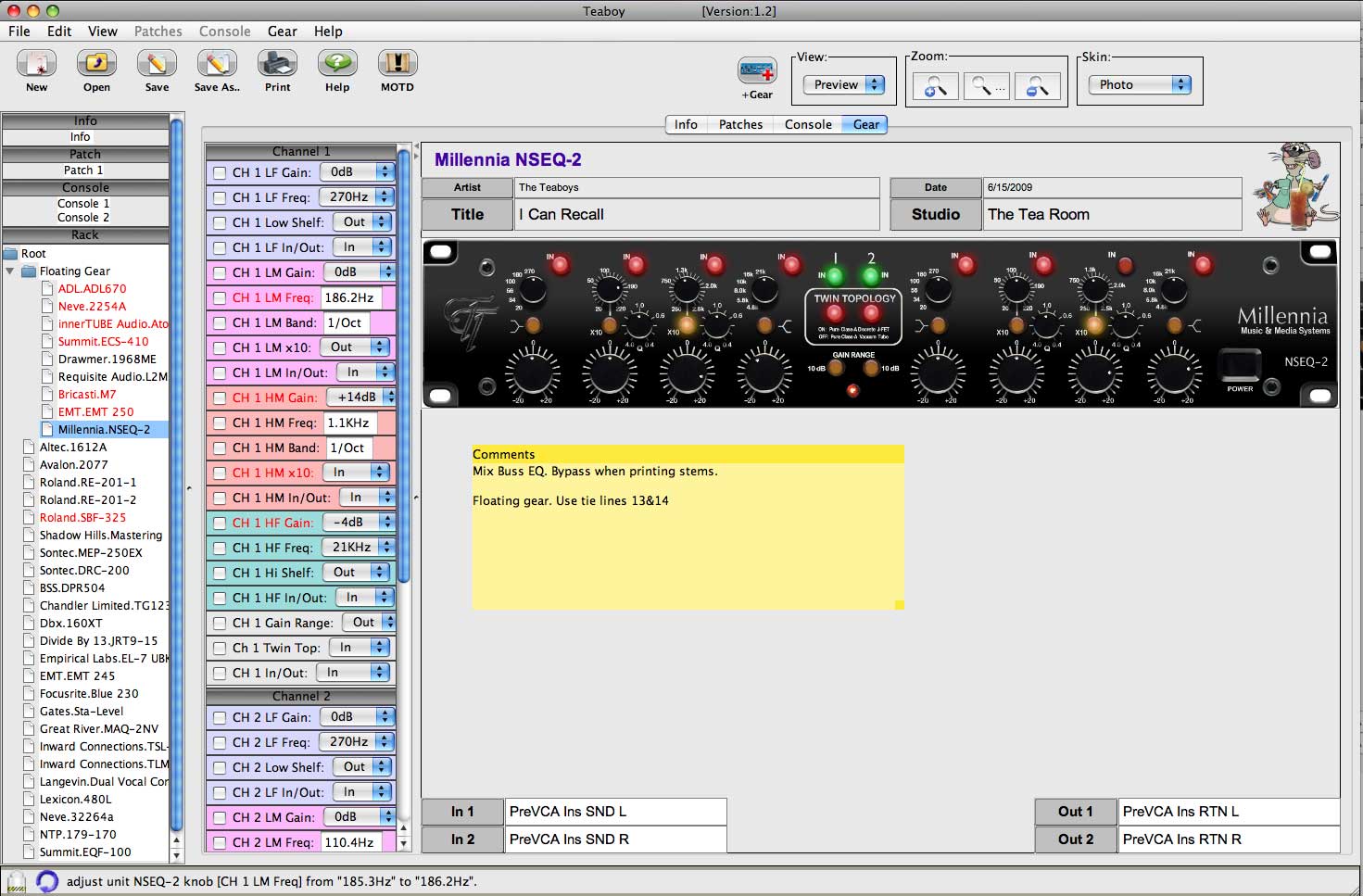This screenshot has height=896, width=1363.
Task: Add gear with the +Gear icon
Action: (x=757, y=71)
